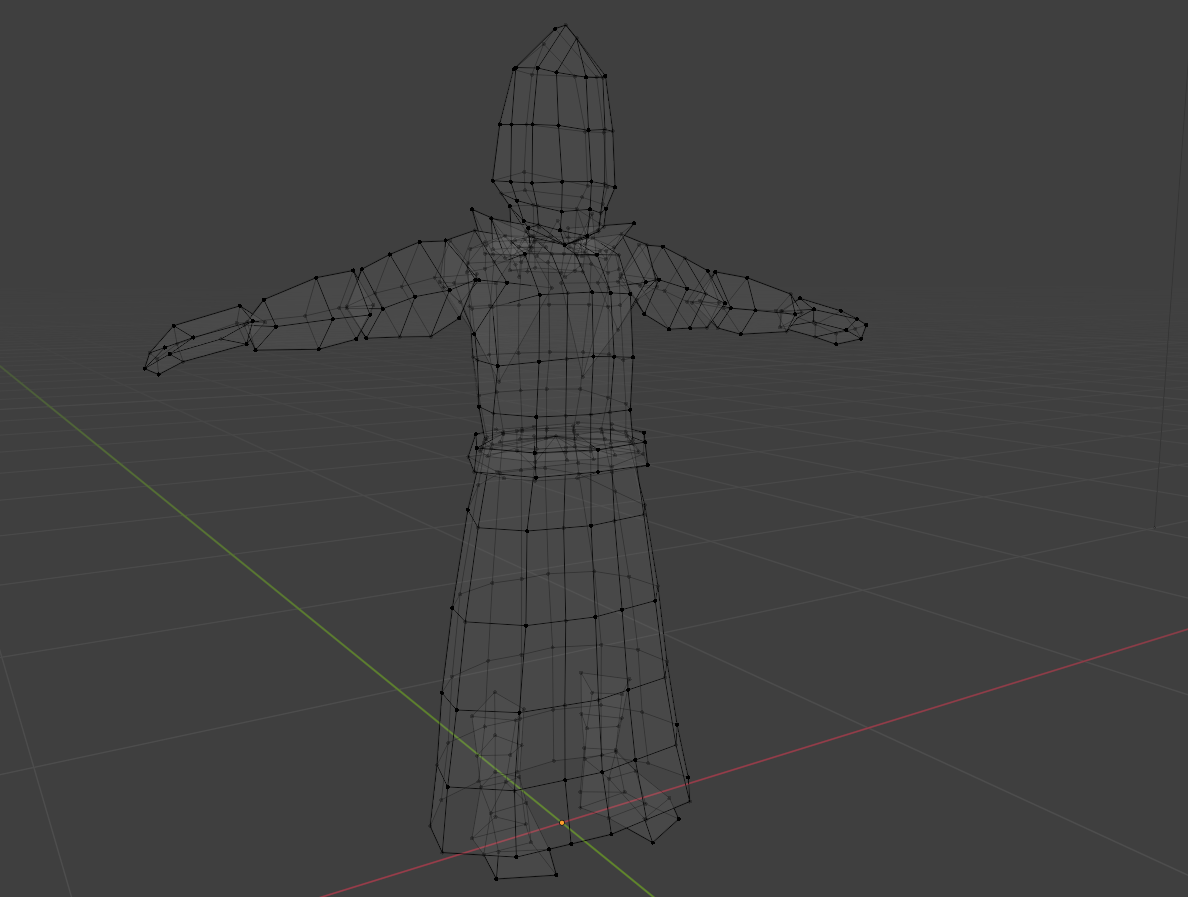Click the orange object origin dot
The width and height of the screenshot is (1188, 897).
tap(561, 823)
